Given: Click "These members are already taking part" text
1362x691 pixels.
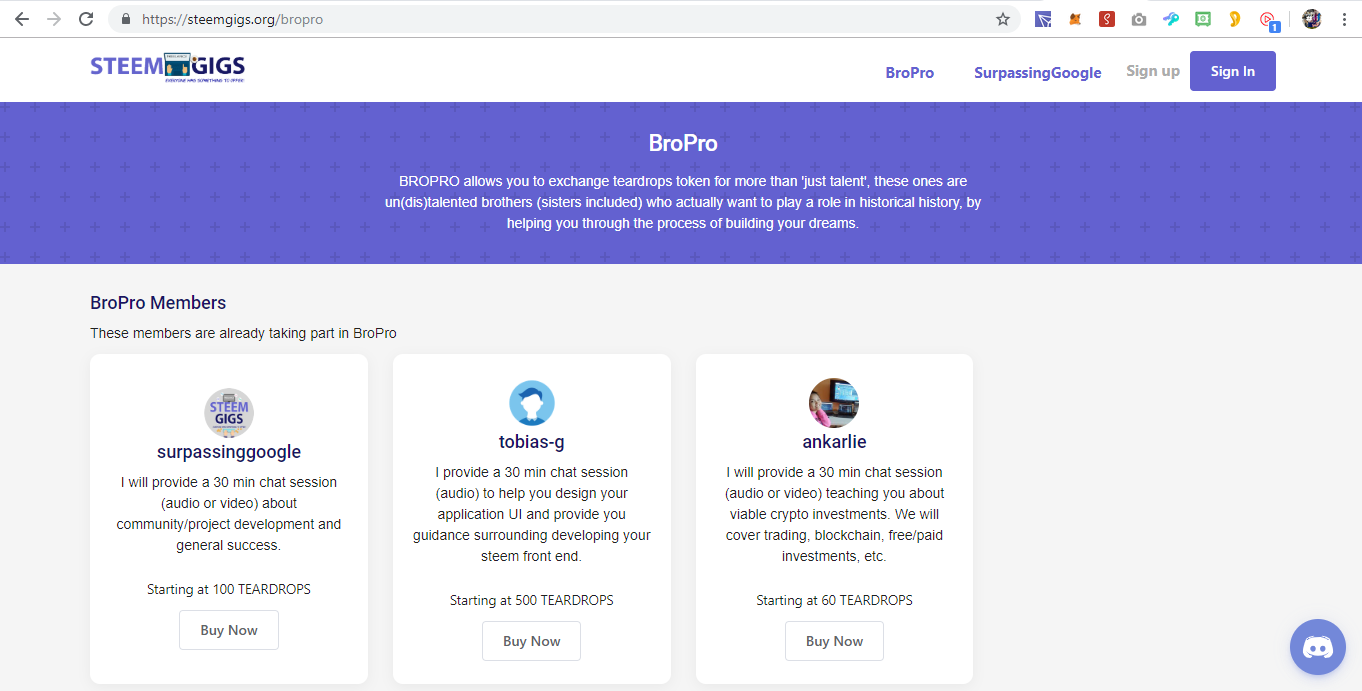Looking at the screenshot, I should coord(243,333).
